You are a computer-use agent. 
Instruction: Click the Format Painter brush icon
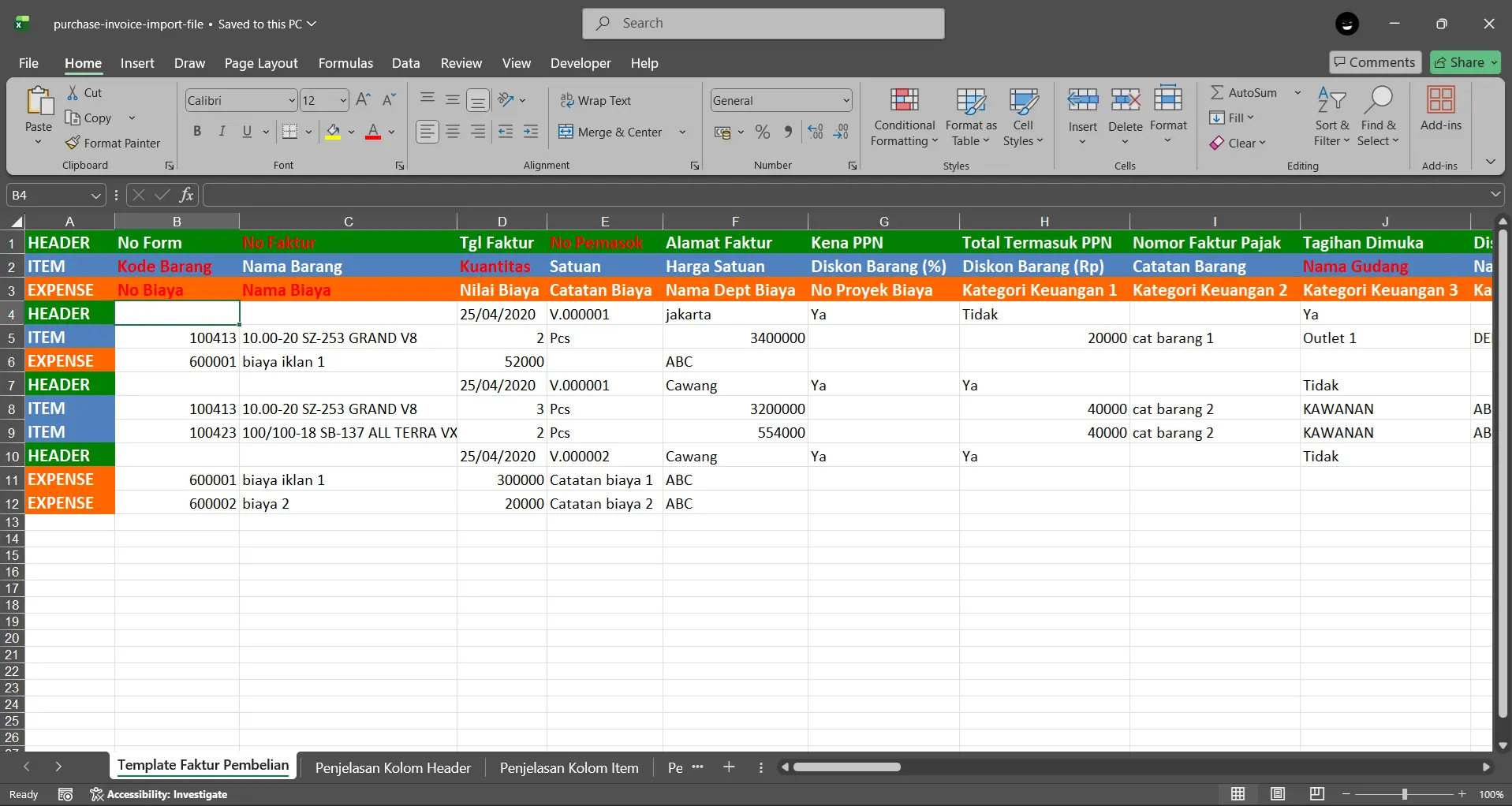point(73,144)
